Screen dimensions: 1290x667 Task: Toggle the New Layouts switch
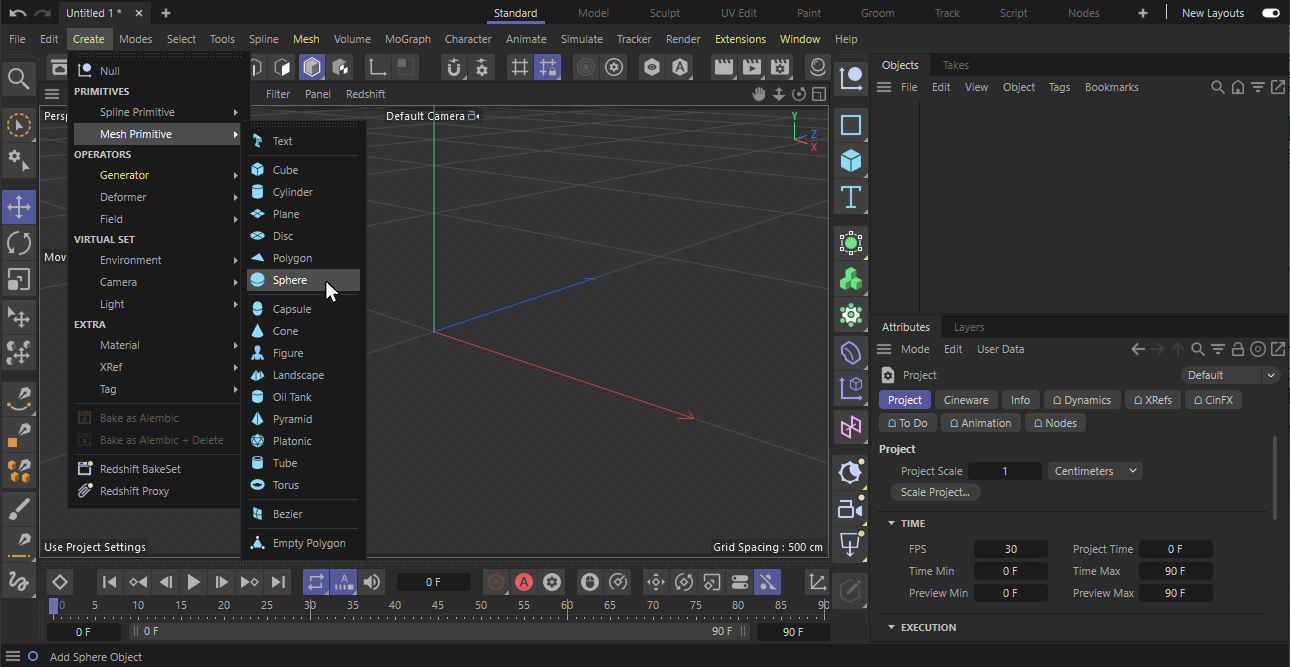(1270, 13)
